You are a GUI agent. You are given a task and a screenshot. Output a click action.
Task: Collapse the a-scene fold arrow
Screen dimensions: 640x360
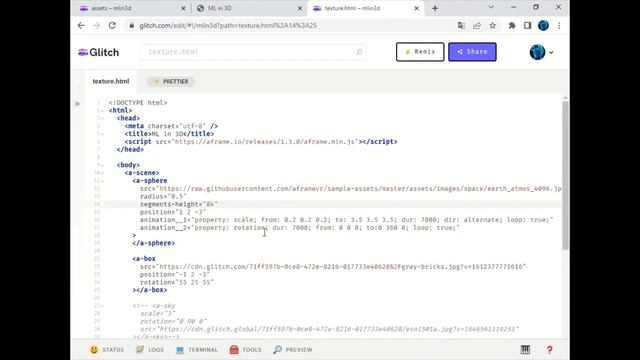click(x=102, y=173)
